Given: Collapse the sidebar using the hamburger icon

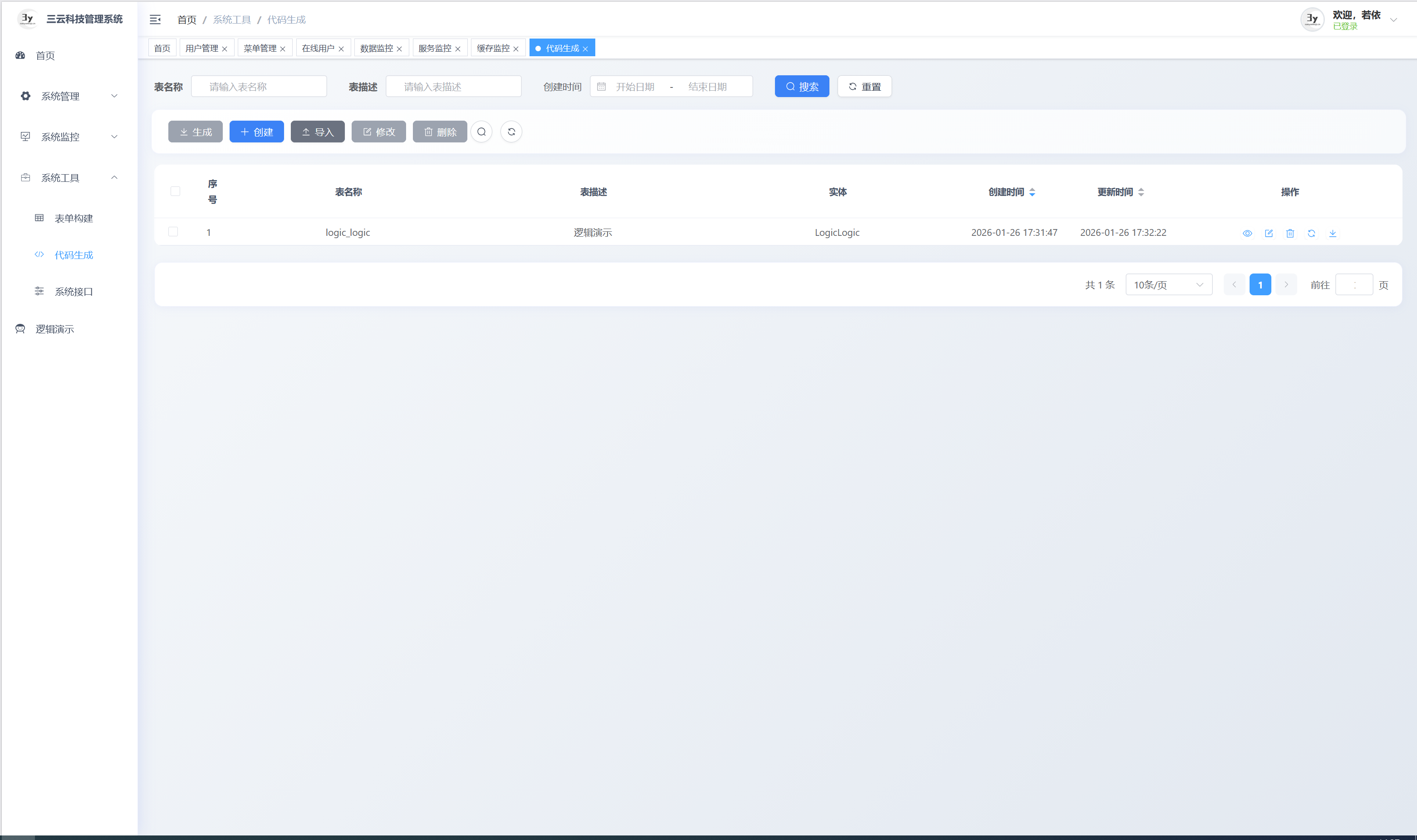Looking at the screenshot, I should tap(155, 20).
